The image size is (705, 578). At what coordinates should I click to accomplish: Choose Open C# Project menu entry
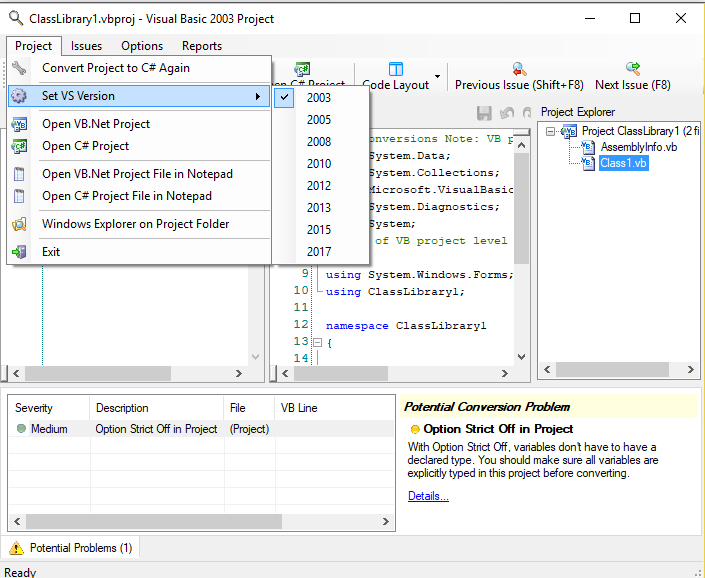(139, 146)
